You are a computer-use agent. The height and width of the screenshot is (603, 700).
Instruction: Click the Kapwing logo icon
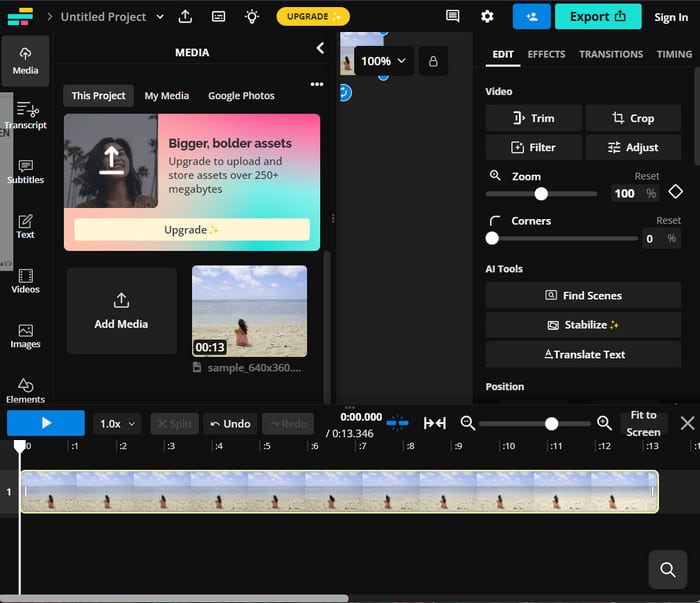[20, 17]
